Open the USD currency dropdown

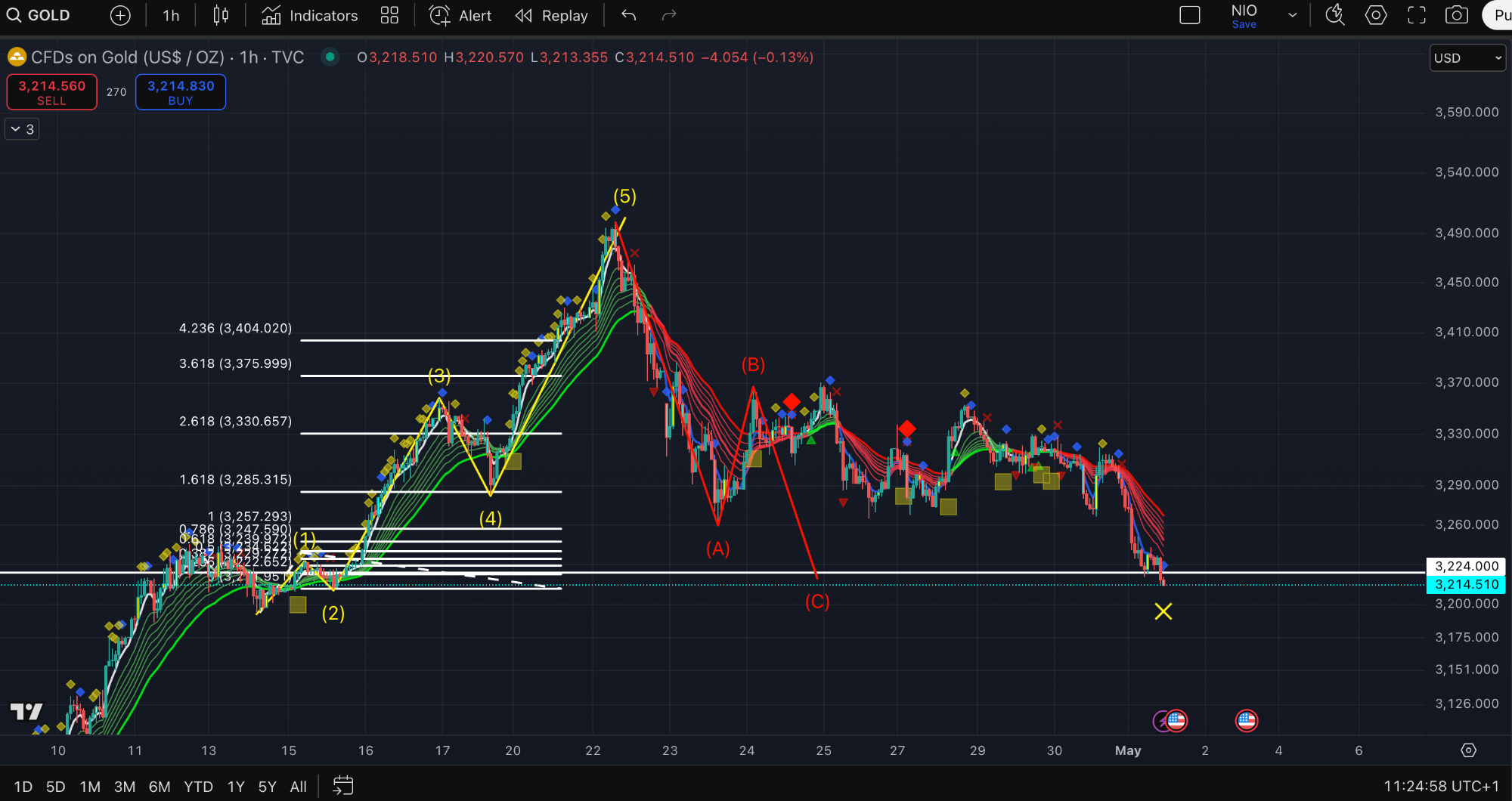(1467, 58)
